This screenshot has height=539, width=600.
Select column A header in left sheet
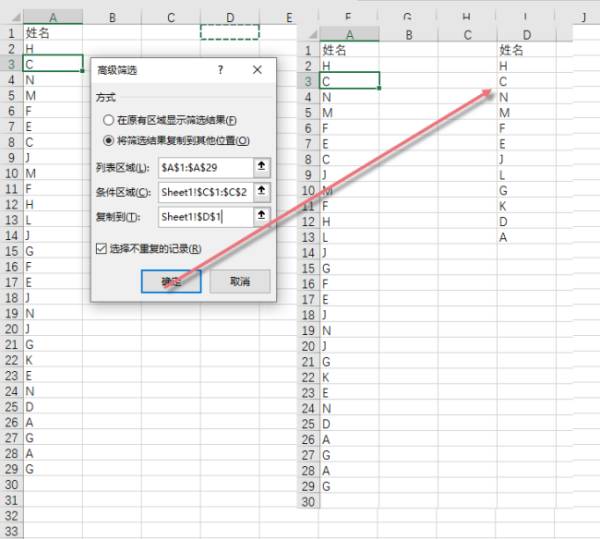[53, 17]
